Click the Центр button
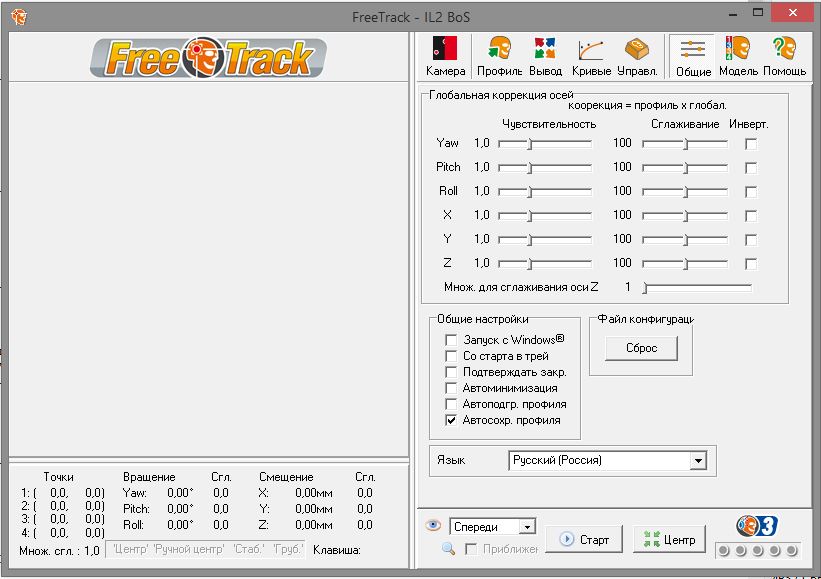Screen dimensions: 821x579 point(670,539)
